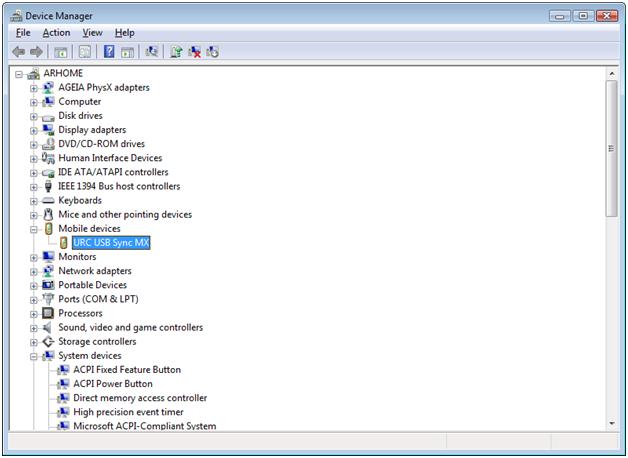Select the ARHOME computer name
Image resolution: width=628 pixels, height=458 pixels.
tap(63, 73)
